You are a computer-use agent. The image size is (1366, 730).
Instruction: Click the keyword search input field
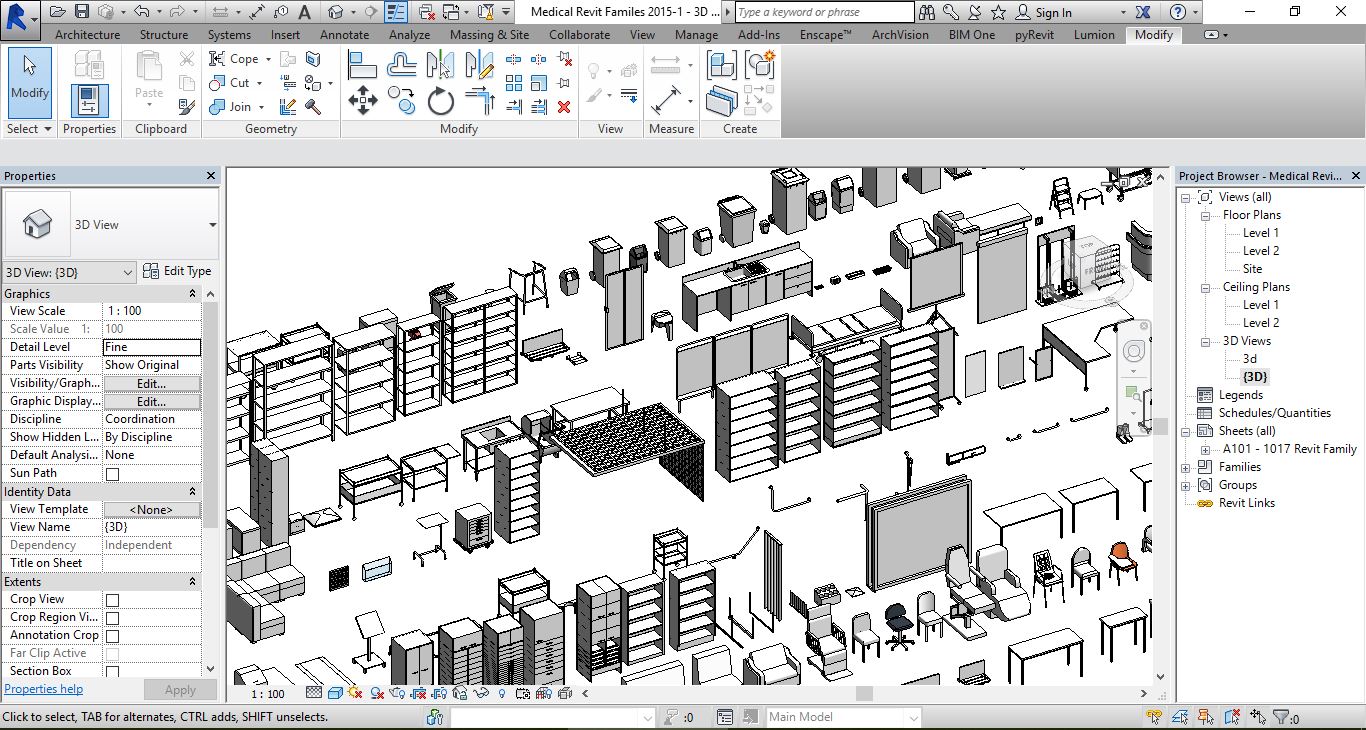(x=824, y=12)
